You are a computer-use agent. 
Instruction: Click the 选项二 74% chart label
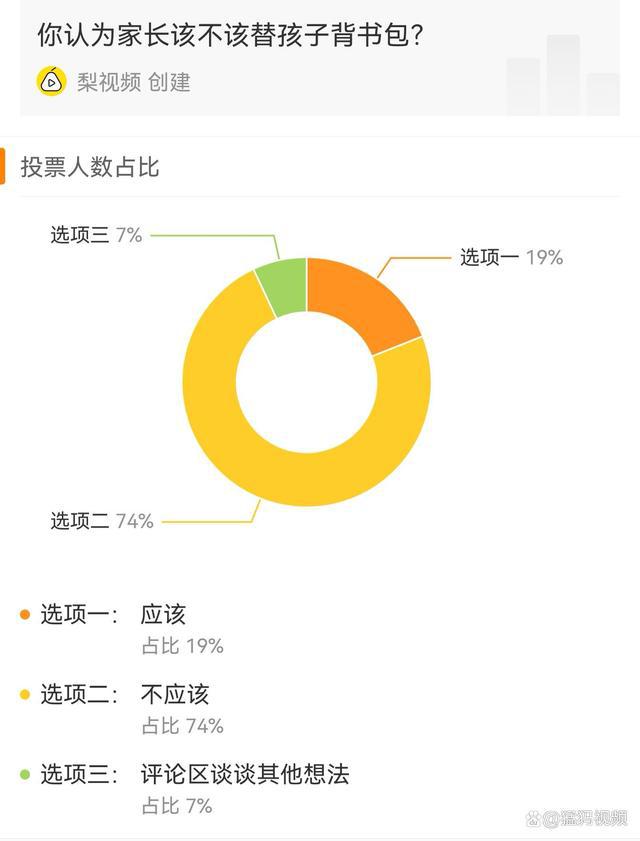102,521
